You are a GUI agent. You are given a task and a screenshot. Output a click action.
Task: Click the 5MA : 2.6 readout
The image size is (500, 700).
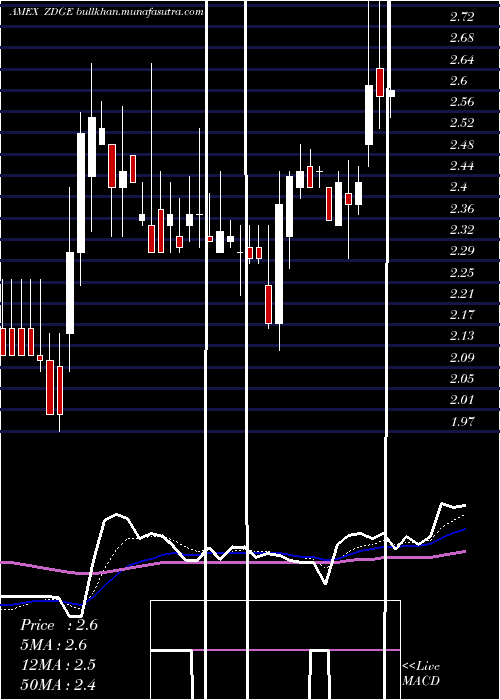pyautogui.click(x=54, y=645)
